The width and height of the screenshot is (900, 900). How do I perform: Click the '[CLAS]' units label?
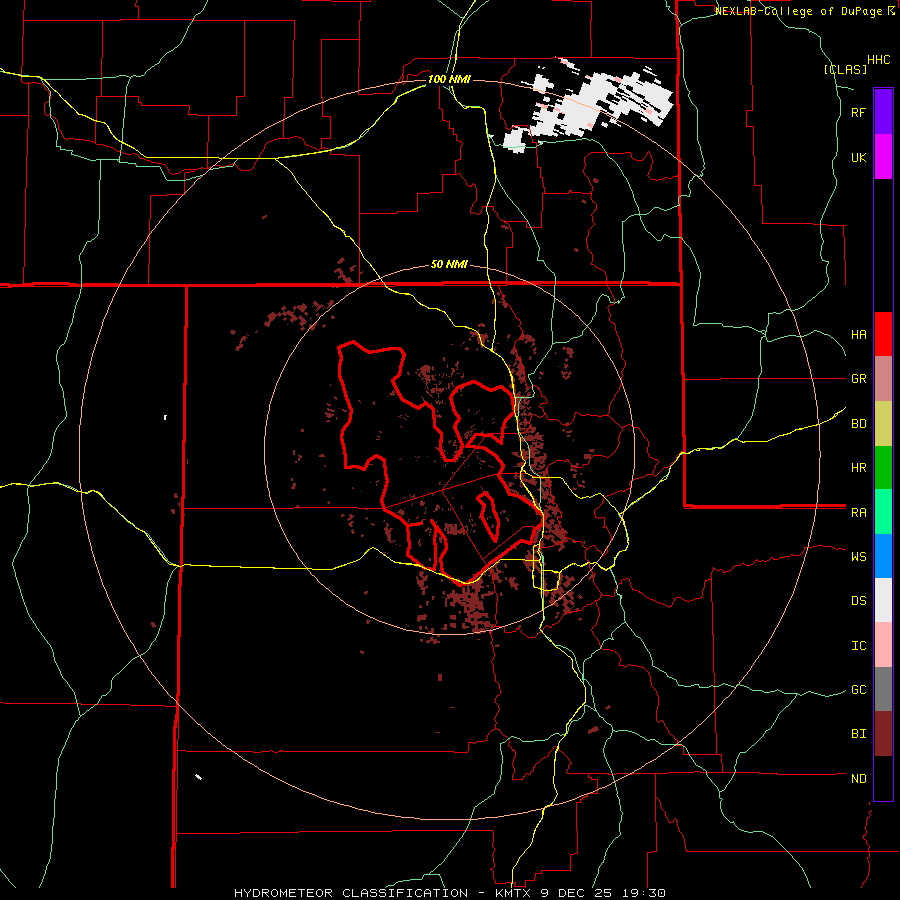pos(845,69)
